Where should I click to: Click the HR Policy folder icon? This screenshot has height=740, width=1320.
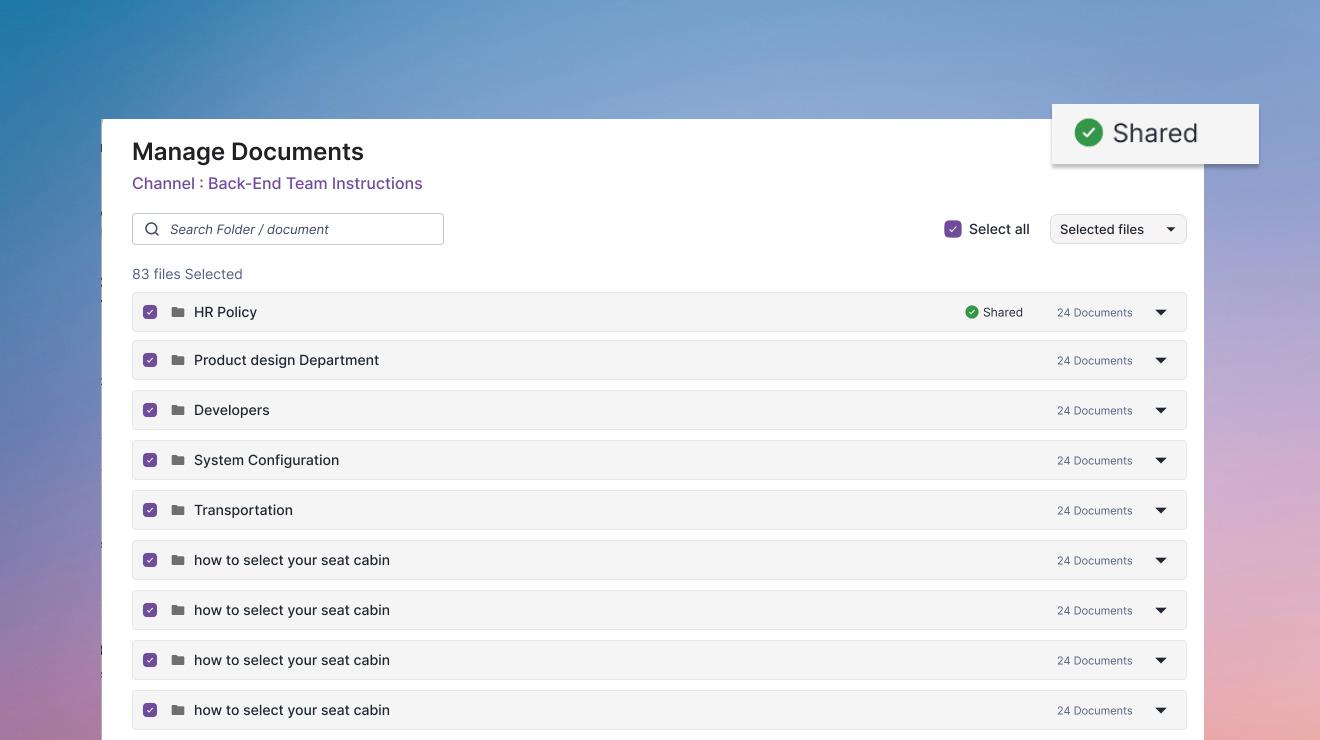pos(178,312)
